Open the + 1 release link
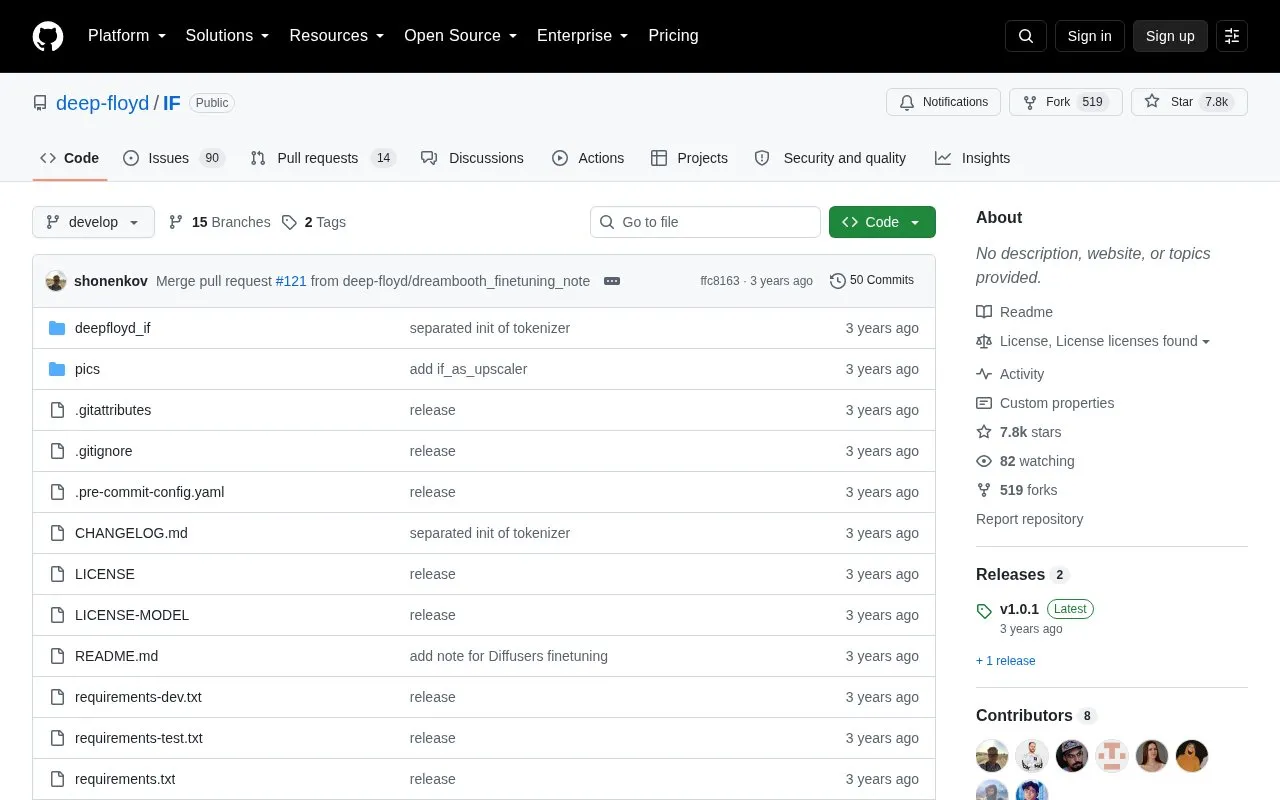 click(1006, 661)
